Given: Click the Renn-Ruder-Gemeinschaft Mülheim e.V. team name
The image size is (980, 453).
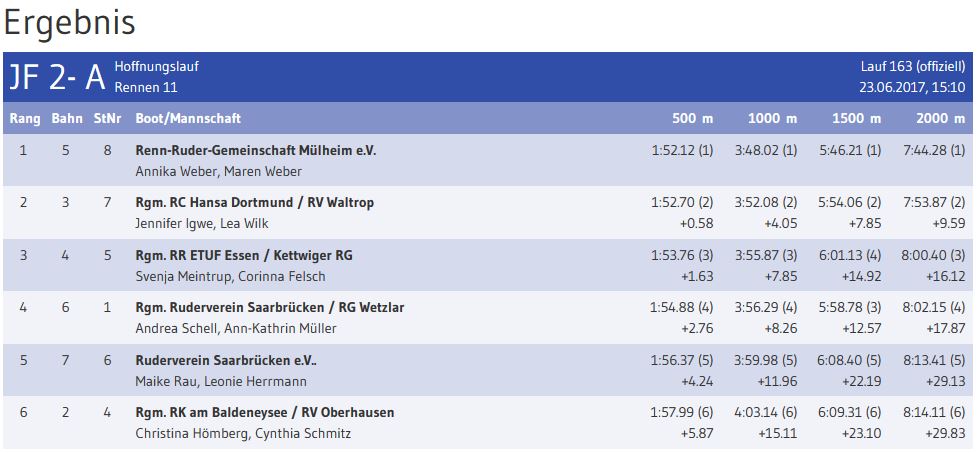Looking at the screenshot, I should (255, 151).
